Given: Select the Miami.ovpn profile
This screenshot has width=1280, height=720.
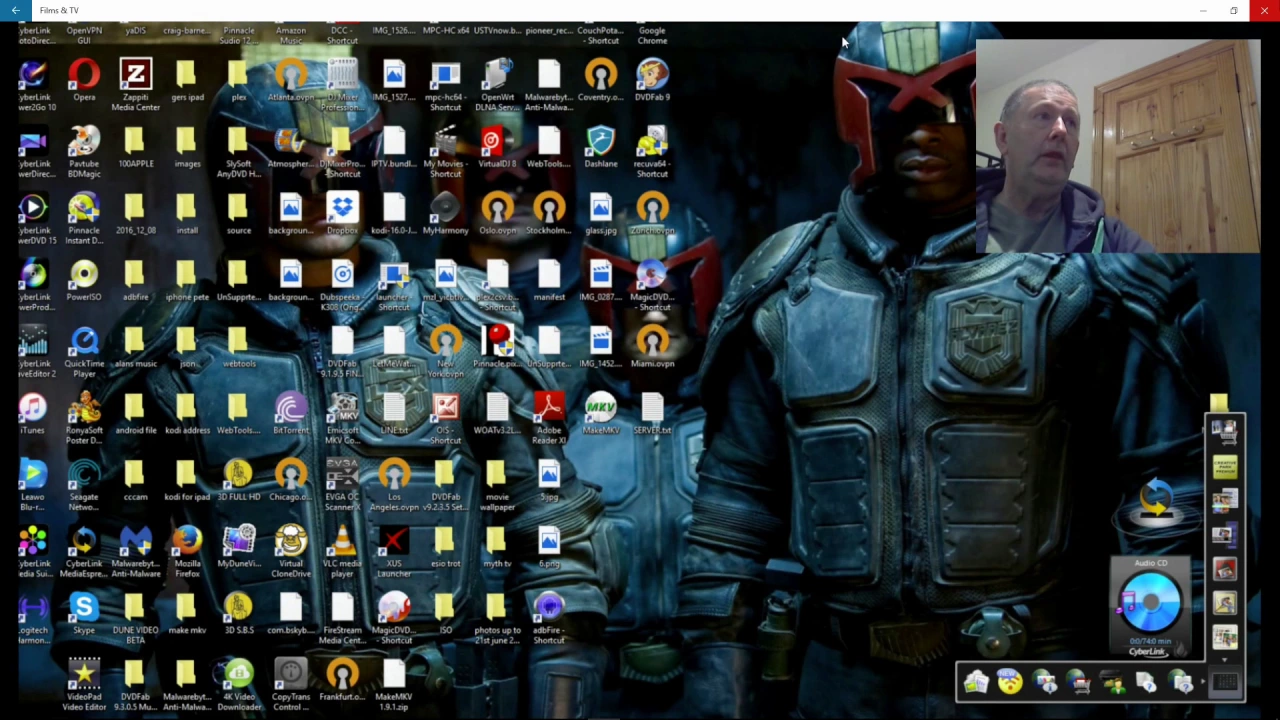Looking at the screenshot, I should coord(652,346).
